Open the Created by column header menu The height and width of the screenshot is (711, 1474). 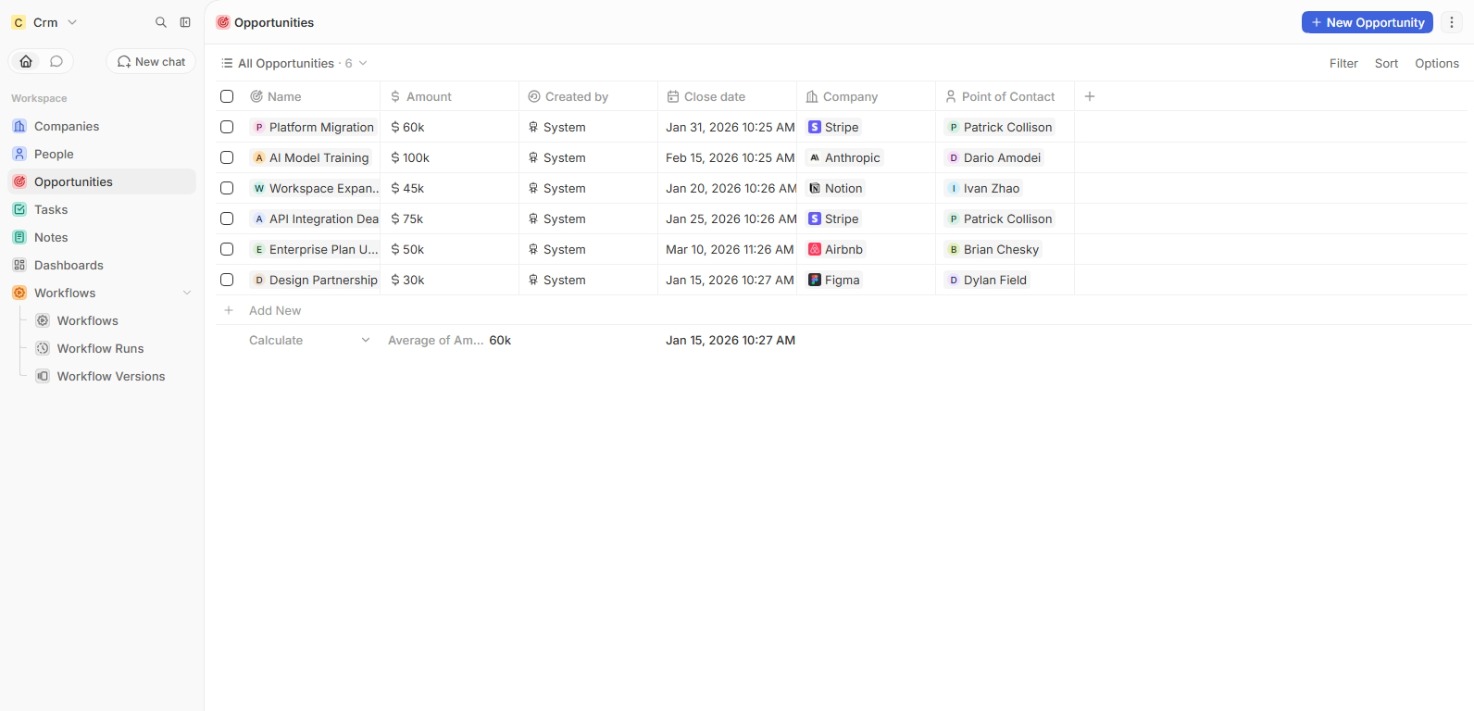(x=589, y=96)
